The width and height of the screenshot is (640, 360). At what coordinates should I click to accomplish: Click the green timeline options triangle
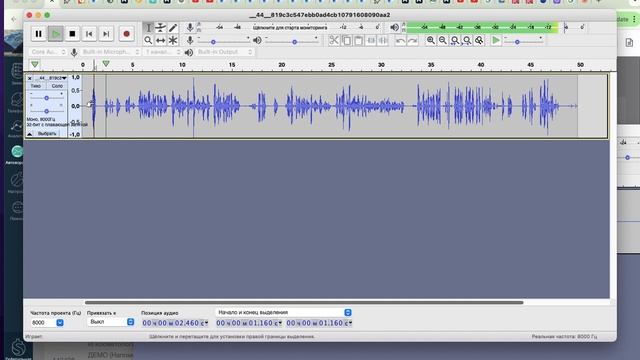click(x=35, y=64)
